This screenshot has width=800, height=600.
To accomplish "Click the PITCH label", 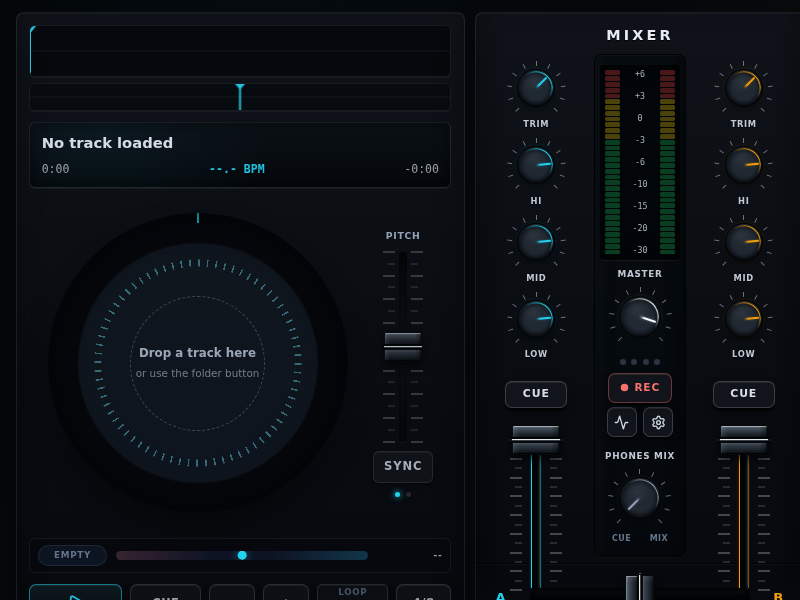I will click(x=403, y=236).
